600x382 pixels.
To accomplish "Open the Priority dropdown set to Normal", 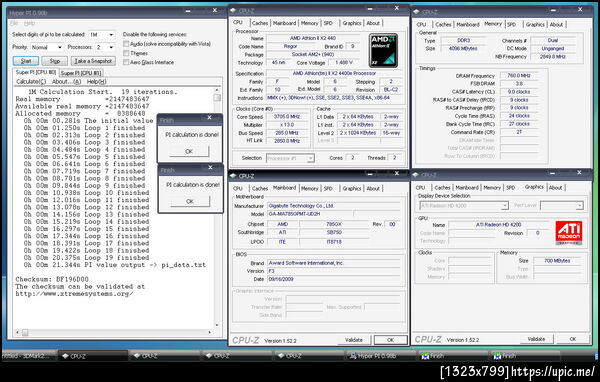I will point(47,47).
